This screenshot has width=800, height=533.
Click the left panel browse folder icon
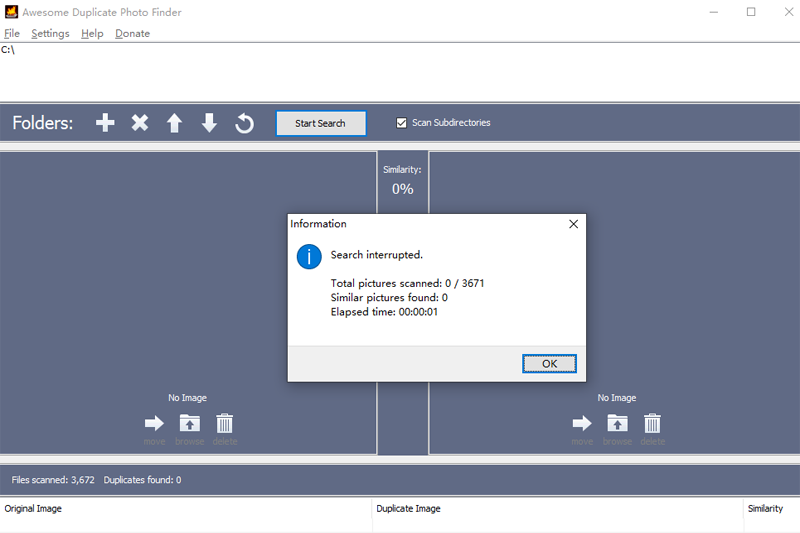(x=189, y=423)
